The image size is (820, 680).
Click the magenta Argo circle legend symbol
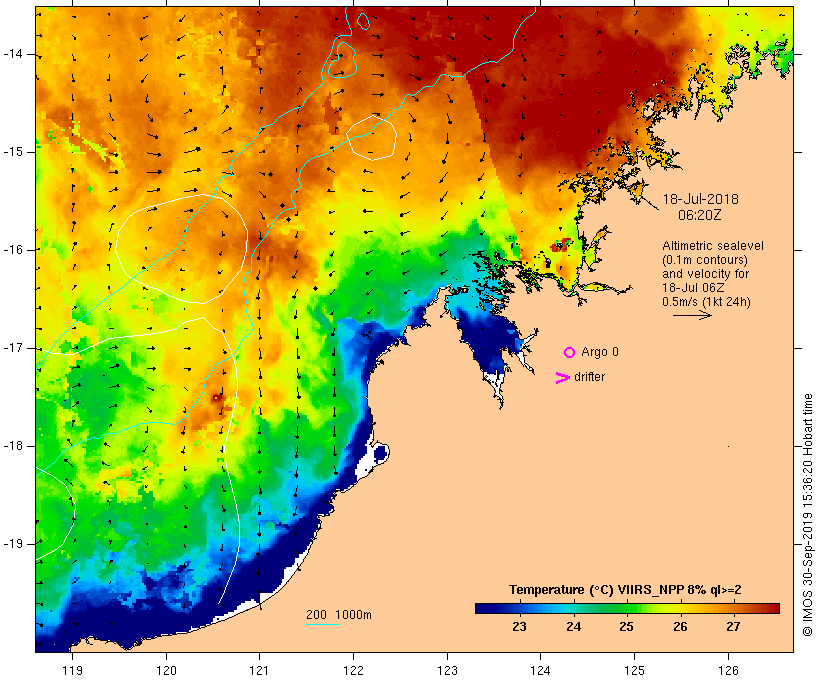click(570, 353)
